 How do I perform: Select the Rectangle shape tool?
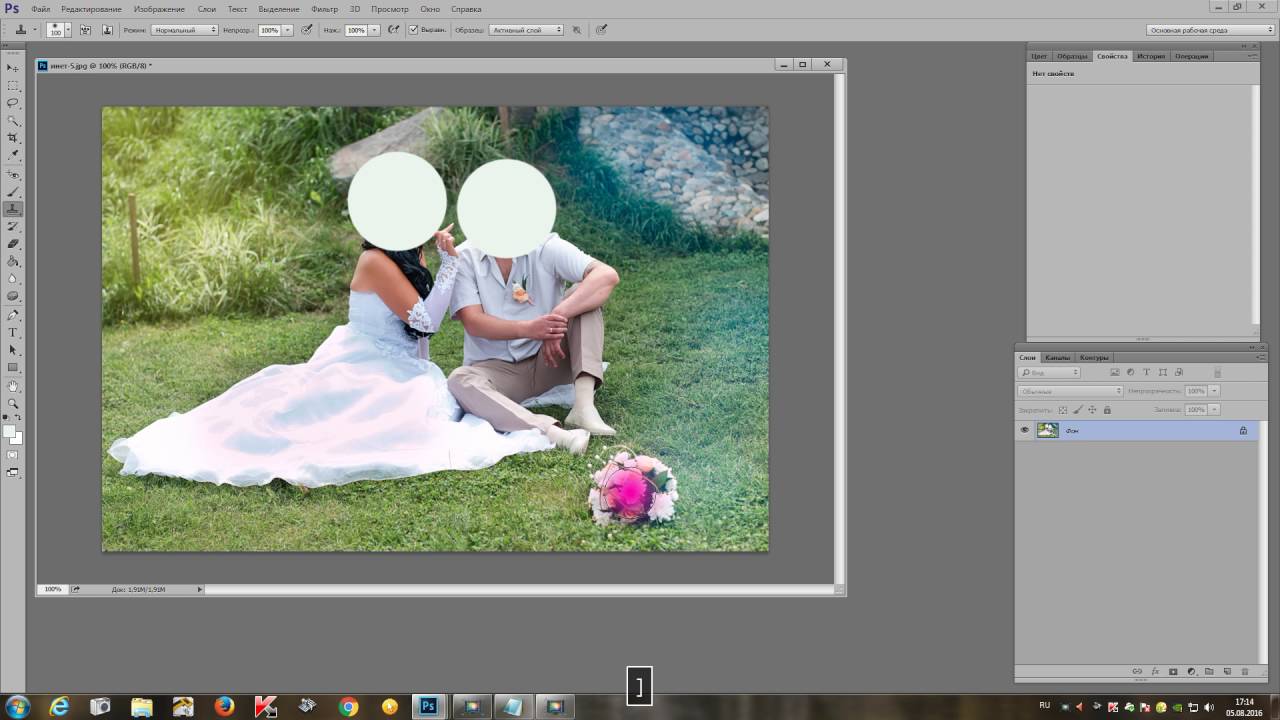click(x=13, y=368)
